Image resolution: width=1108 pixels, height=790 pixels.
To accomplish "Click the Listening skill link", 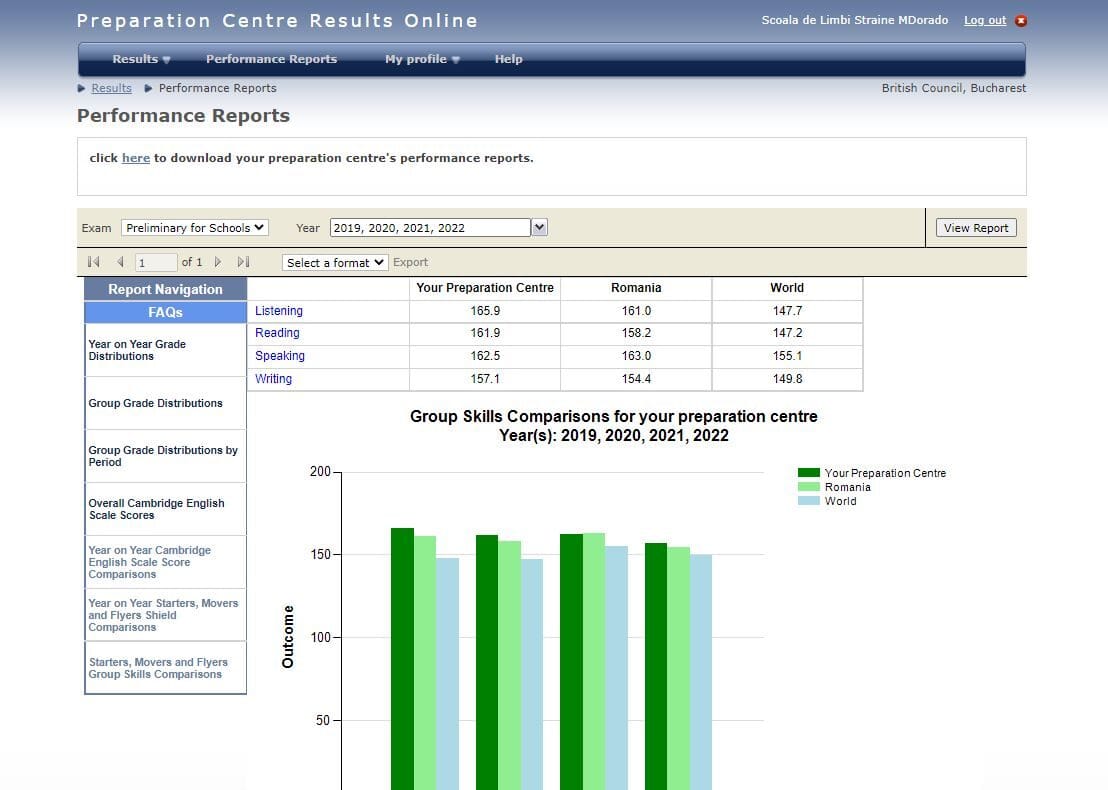I will (x=278, y=311).
